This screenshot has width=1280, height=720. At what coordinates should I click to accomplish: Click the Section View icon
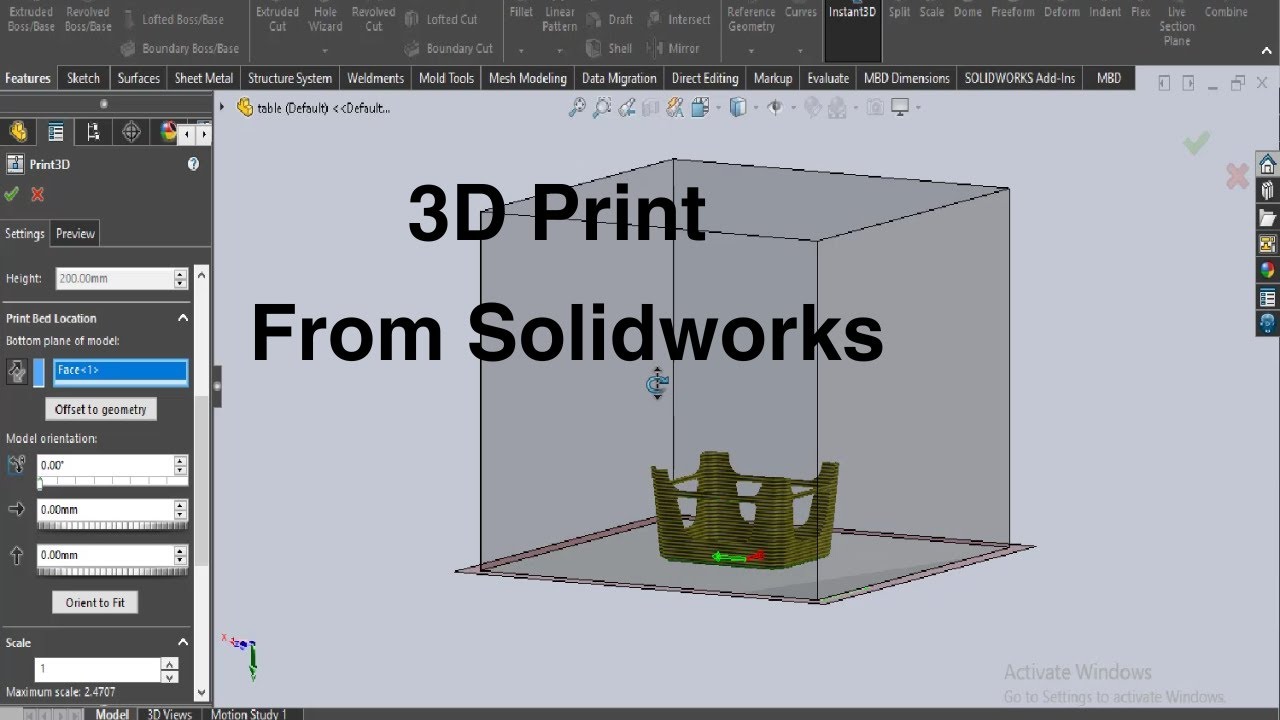pyautogui.click(x=651, y=108)
